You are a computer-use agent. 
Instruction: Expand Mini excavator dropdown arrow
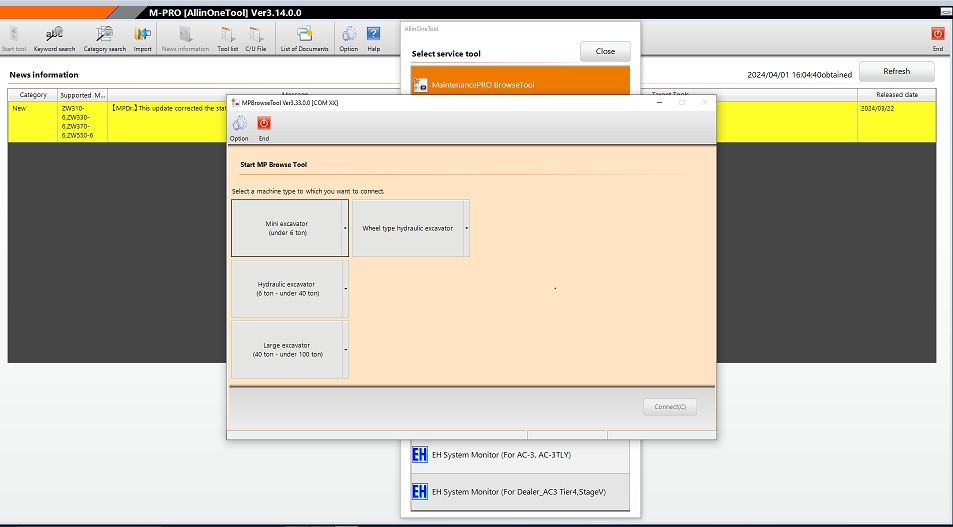point(345,228)
